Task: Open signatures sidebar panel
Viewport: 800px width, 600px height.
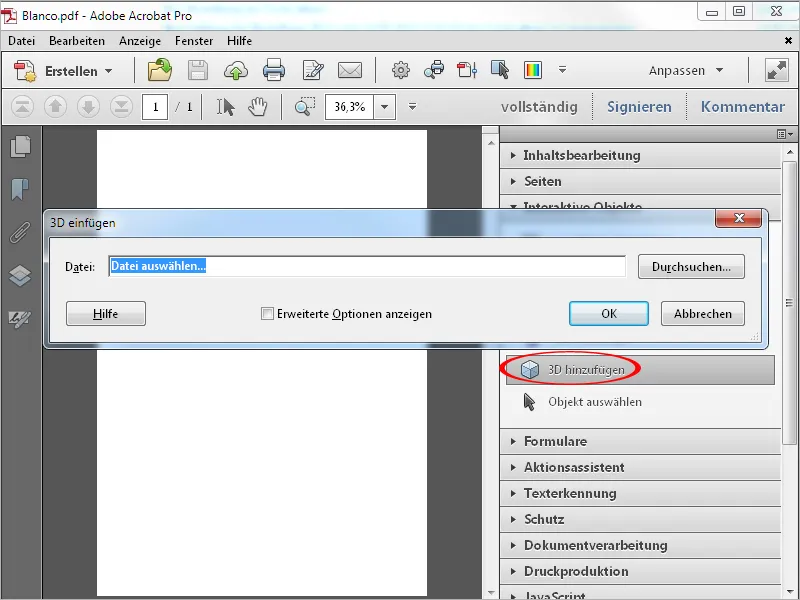Action: 20,319
